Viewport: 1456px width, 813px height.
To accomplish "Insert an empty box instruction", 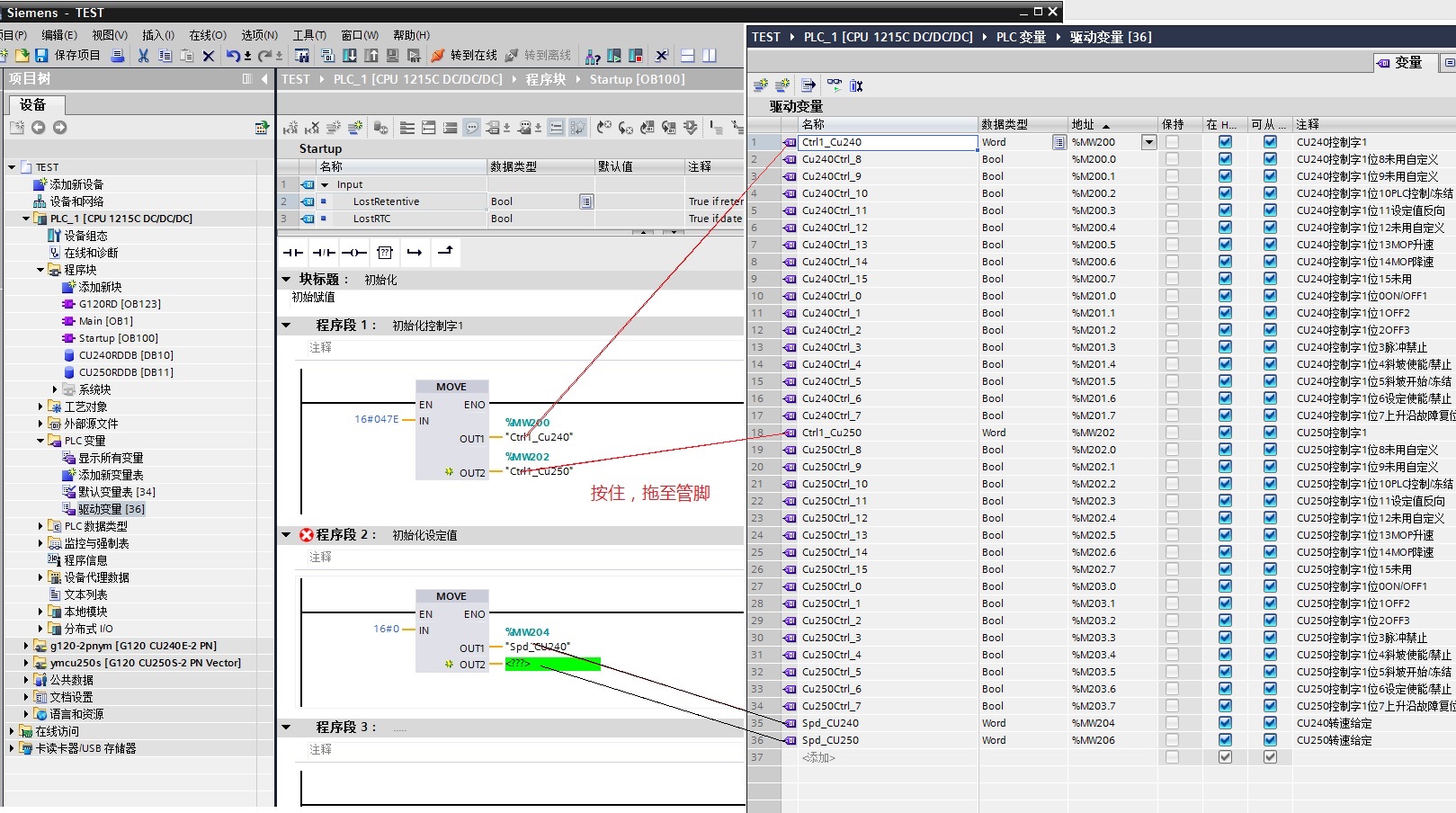I will [385, 253].
